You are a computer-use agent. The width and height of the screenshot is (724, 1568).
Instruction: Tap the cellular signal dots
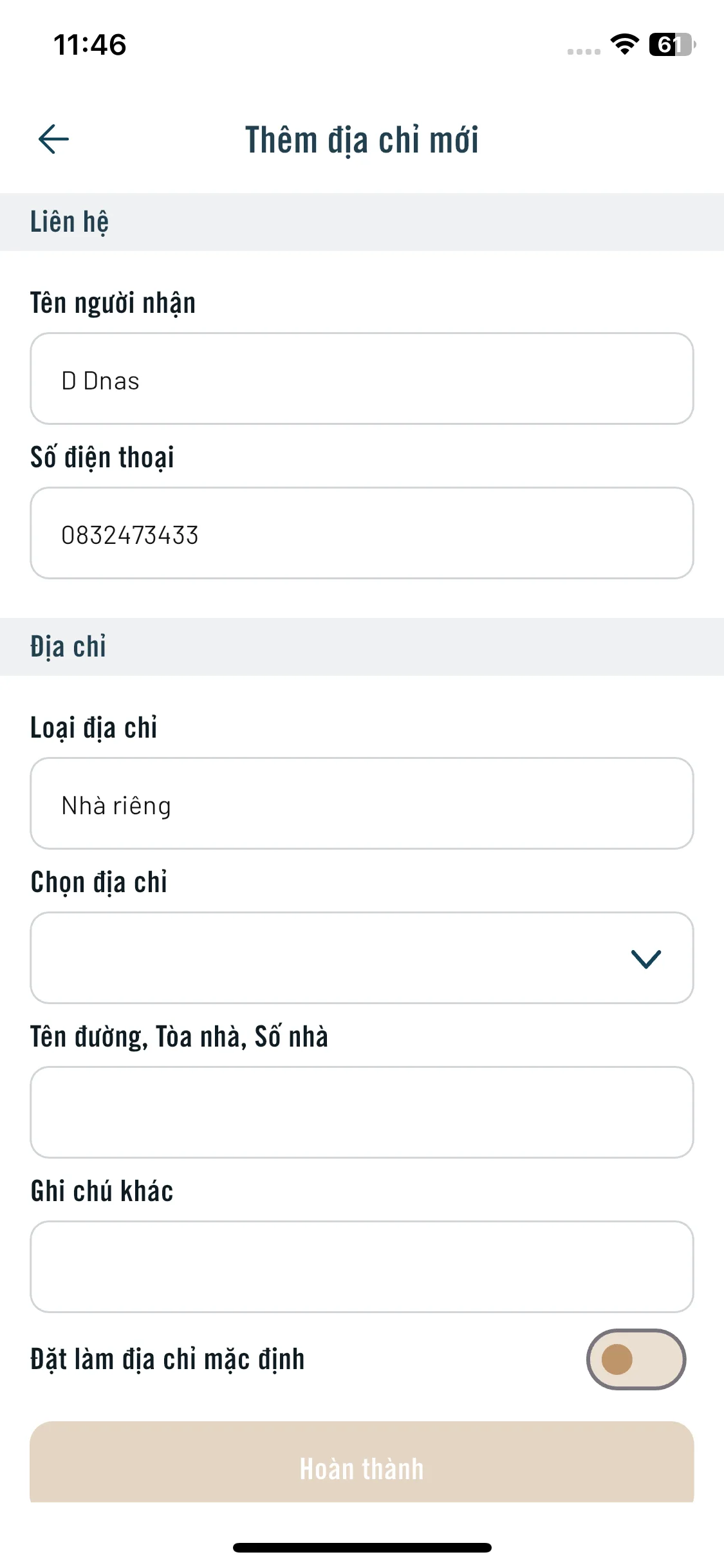(x=584, y=51)
